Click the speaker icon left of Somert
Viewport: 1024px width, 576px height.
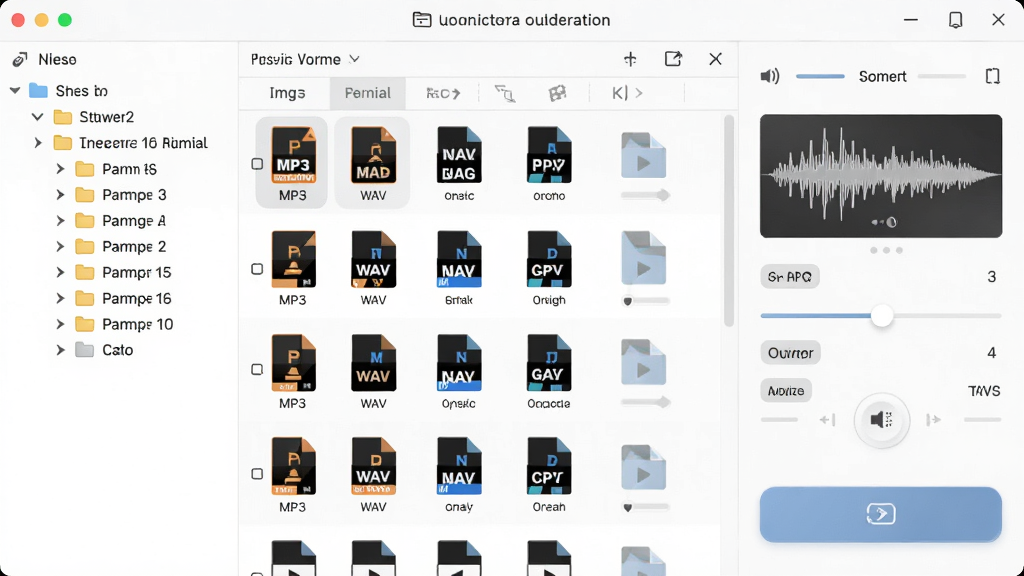[x=770, y=76]
